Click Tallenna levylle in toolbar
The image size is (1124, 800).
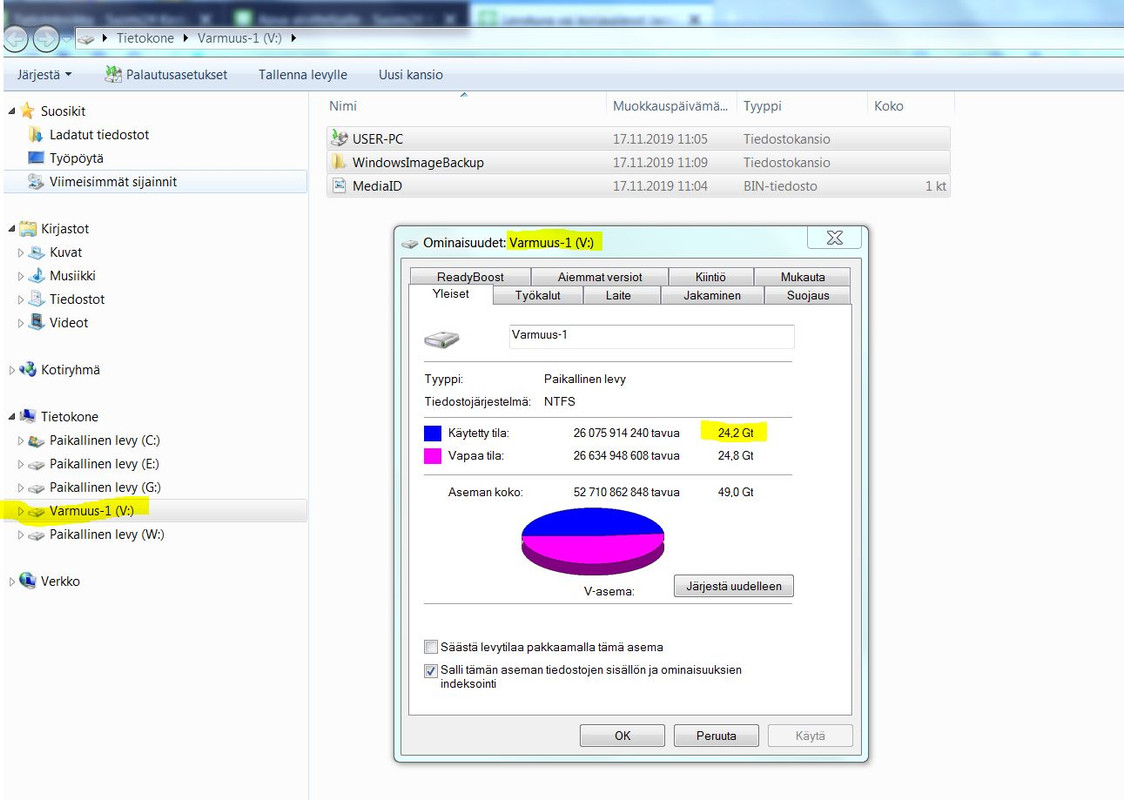click(303, 75)
